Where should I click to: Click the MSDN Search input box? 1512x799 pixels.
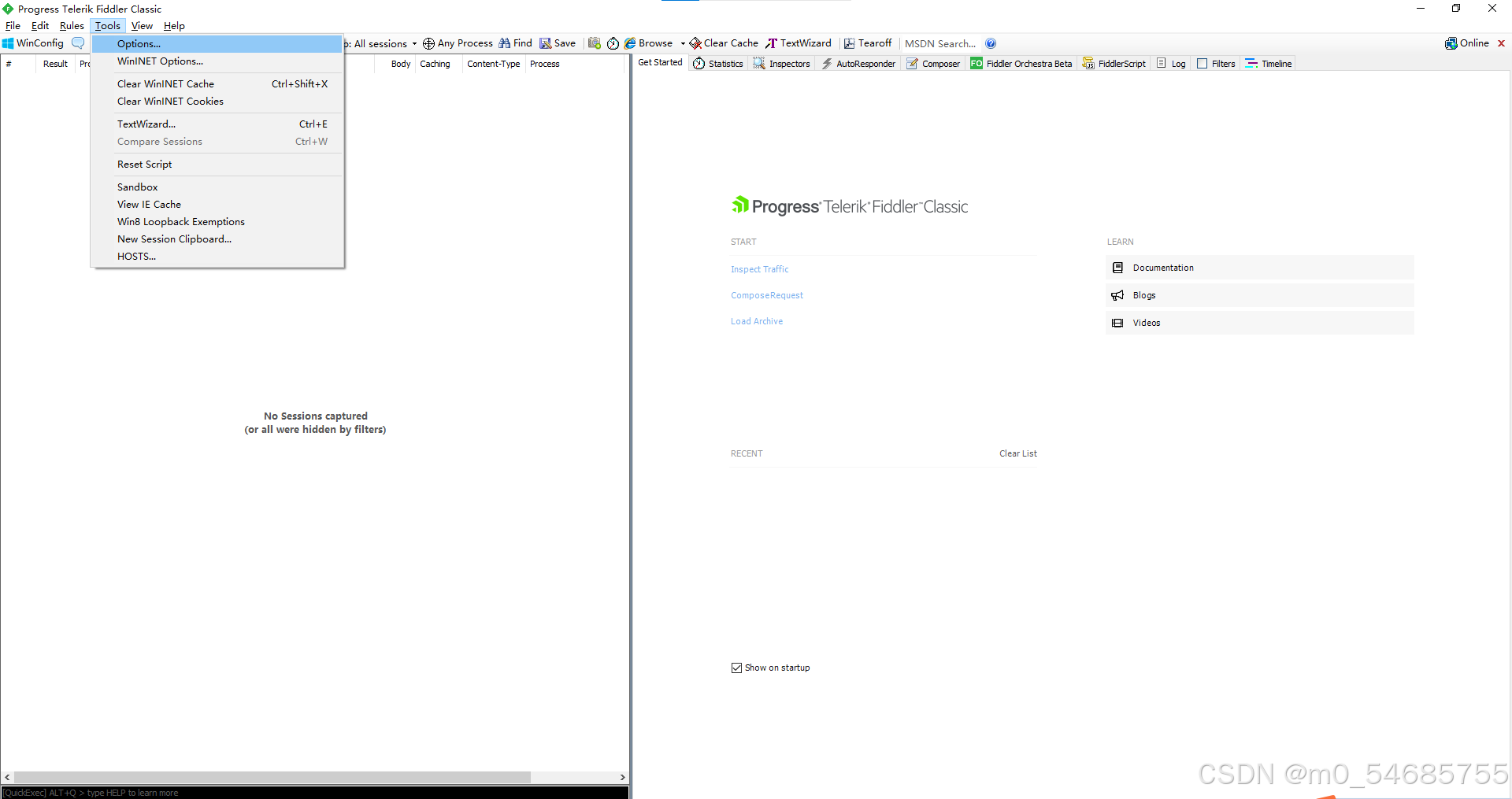click(940, 43)
